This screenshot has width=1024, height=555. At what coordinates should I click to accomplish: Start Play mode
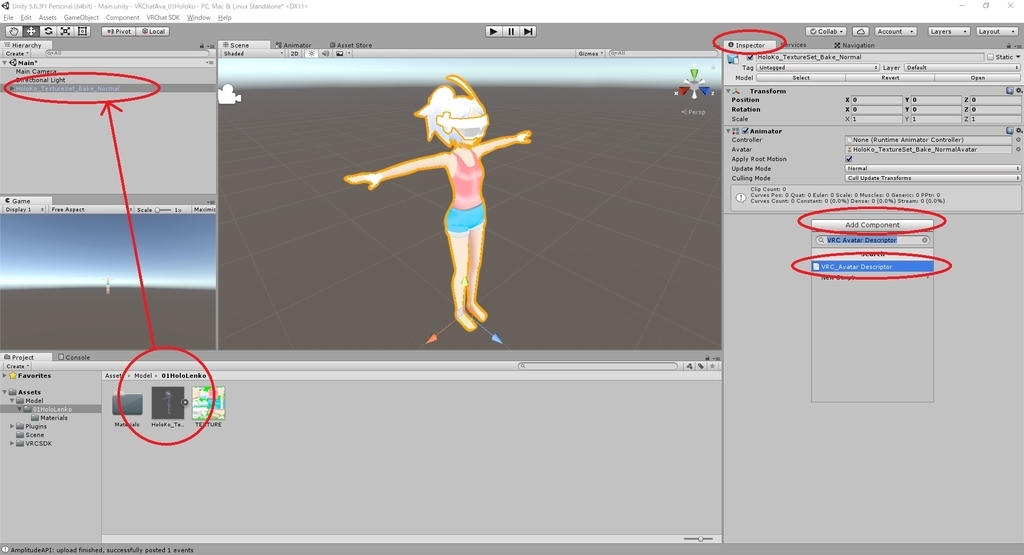pos(494,31)
